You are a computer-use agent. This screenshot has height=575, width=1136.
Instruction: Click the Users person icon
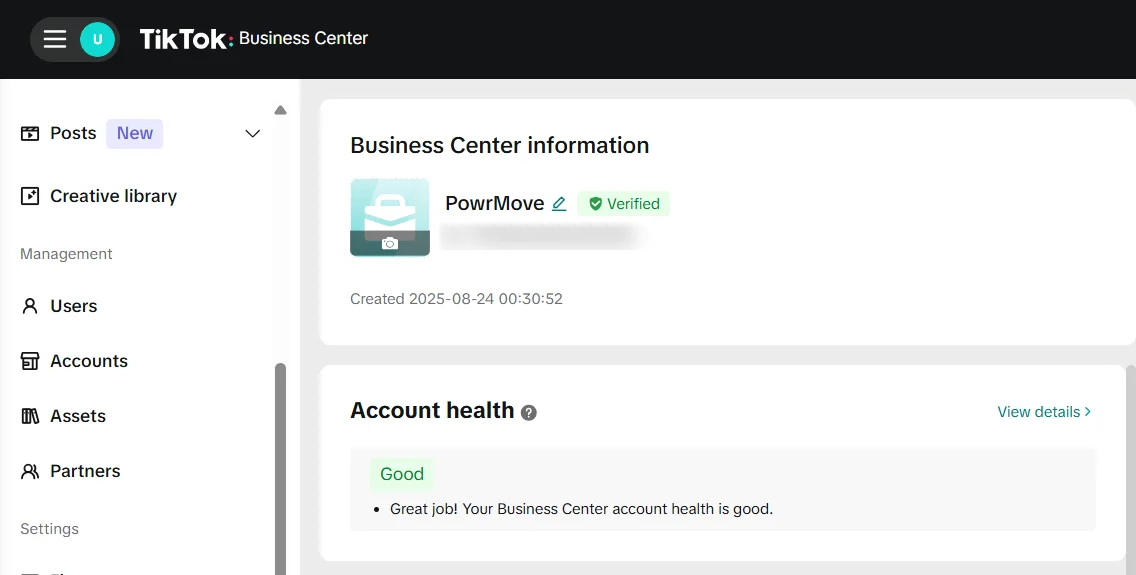30,306
